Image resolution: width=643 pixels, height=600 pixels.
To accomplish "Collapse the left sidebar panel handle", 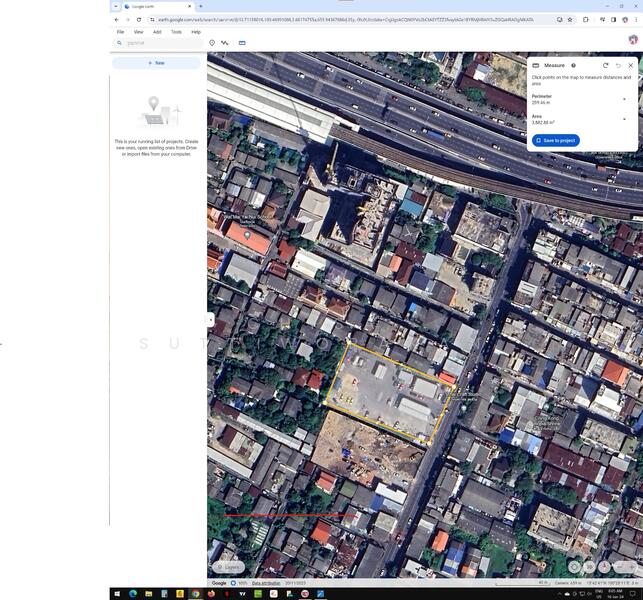I will [x=209, y=320].
